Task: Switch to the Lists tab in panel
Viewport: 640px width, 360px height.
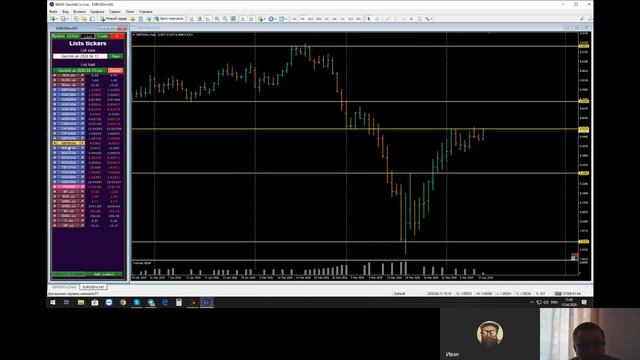Action: pos(88,36)
